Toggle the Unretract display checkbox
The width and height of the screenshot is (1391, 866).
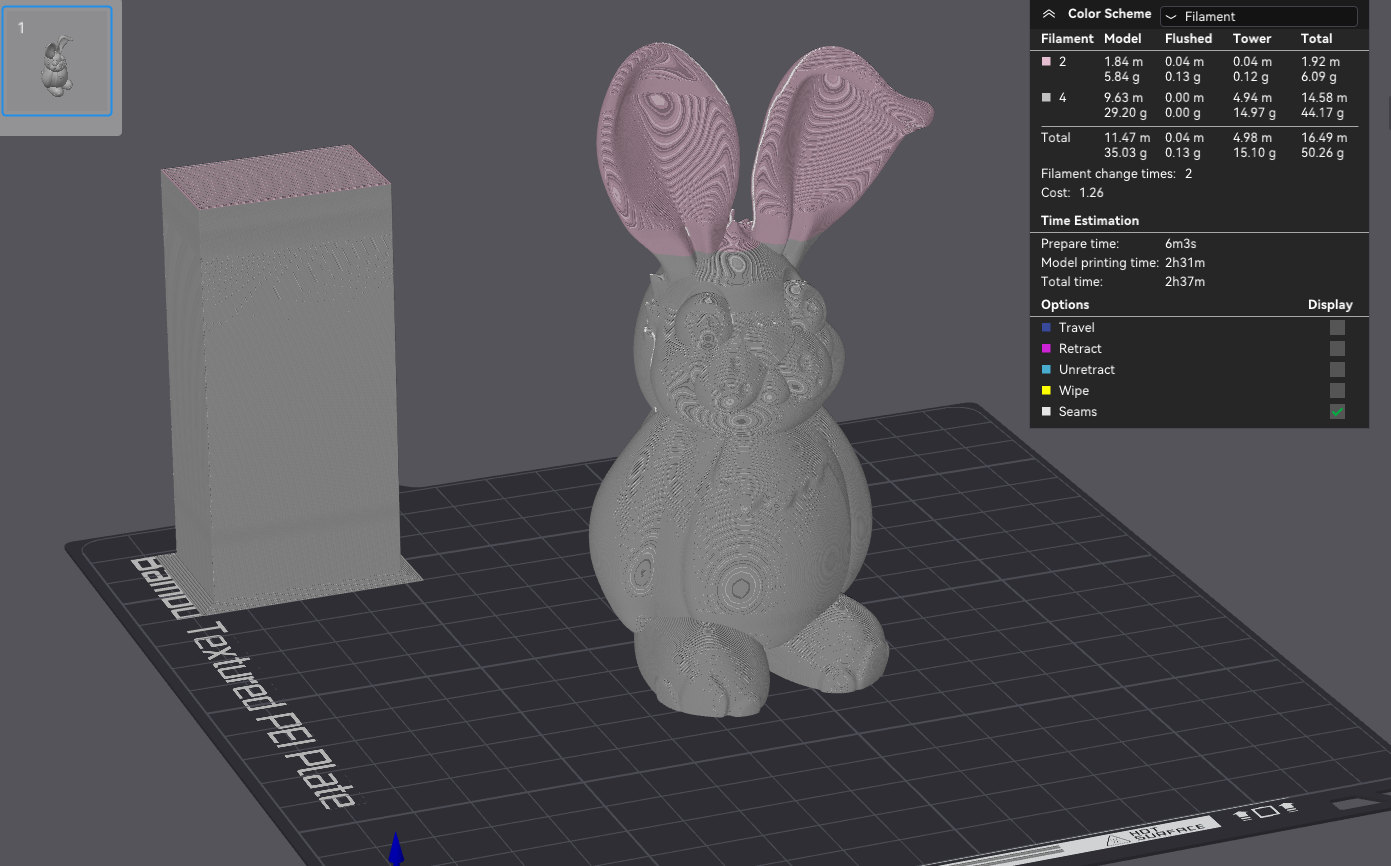coord(1337,369)
